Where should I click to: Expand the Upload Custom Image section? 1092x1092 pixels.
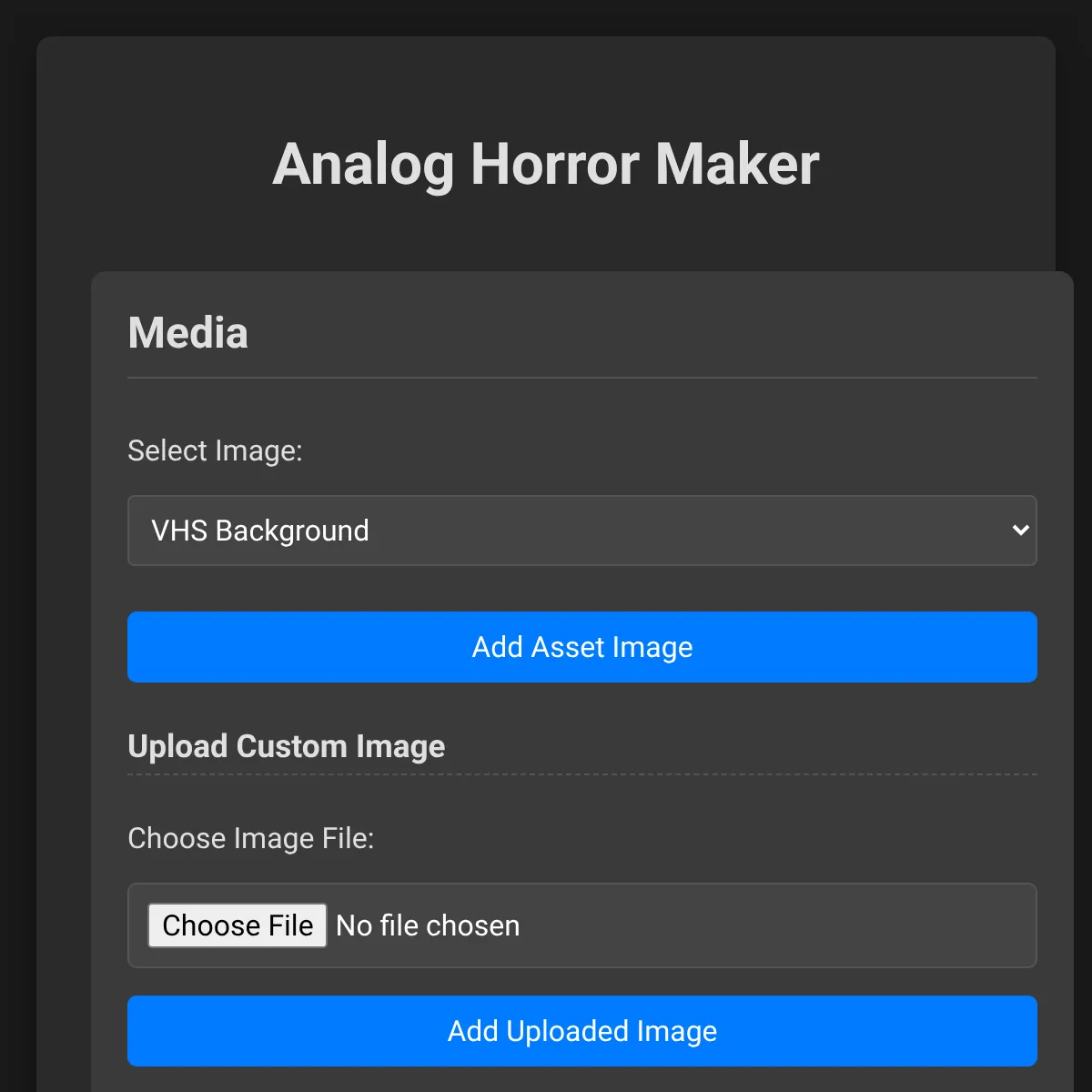point(286,746)
